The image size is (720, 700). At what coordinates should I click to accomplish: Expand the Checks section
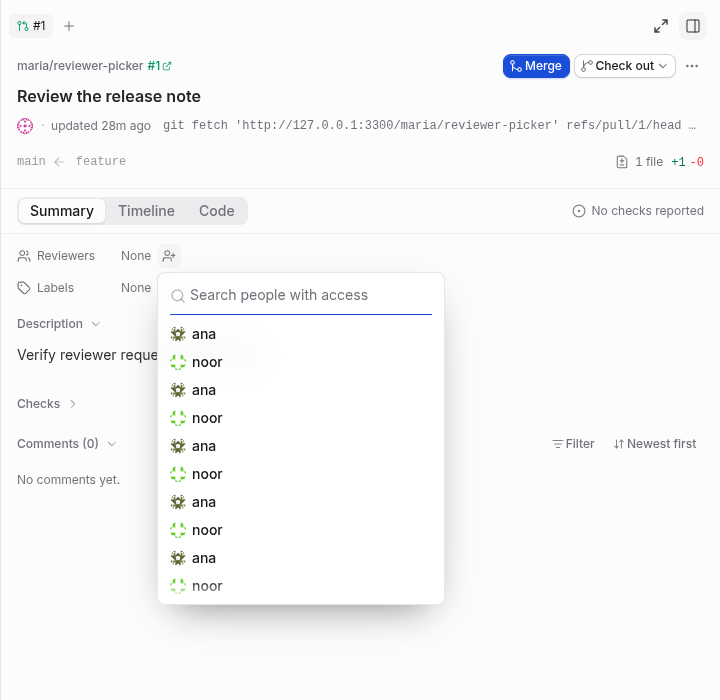click(46, 404)
